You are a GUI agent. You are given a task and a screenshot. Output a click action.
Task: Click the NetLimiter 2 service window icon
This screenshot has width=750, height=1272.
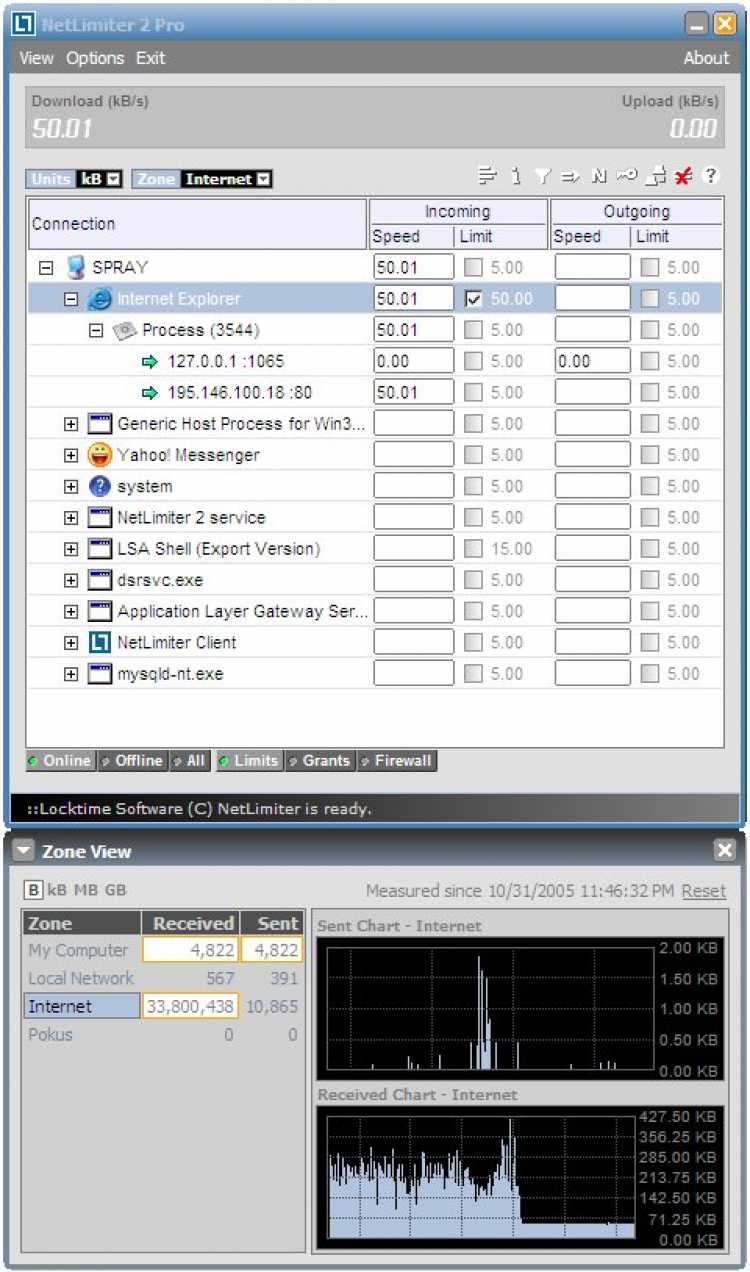click(100, 517)
